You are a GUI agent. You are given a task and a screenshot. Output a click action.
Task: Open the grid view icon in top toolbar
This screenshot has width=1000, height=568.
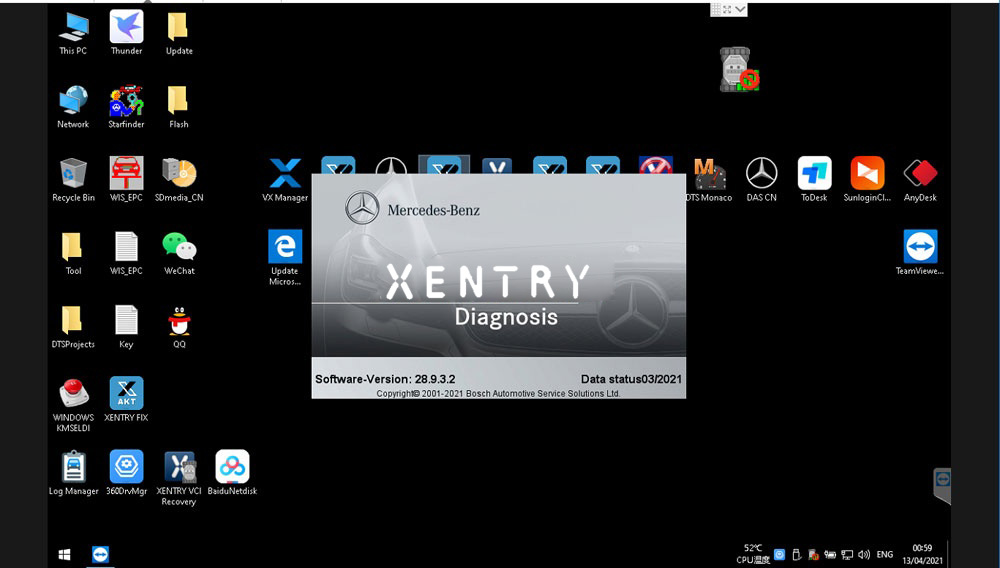tap(716, 9)
